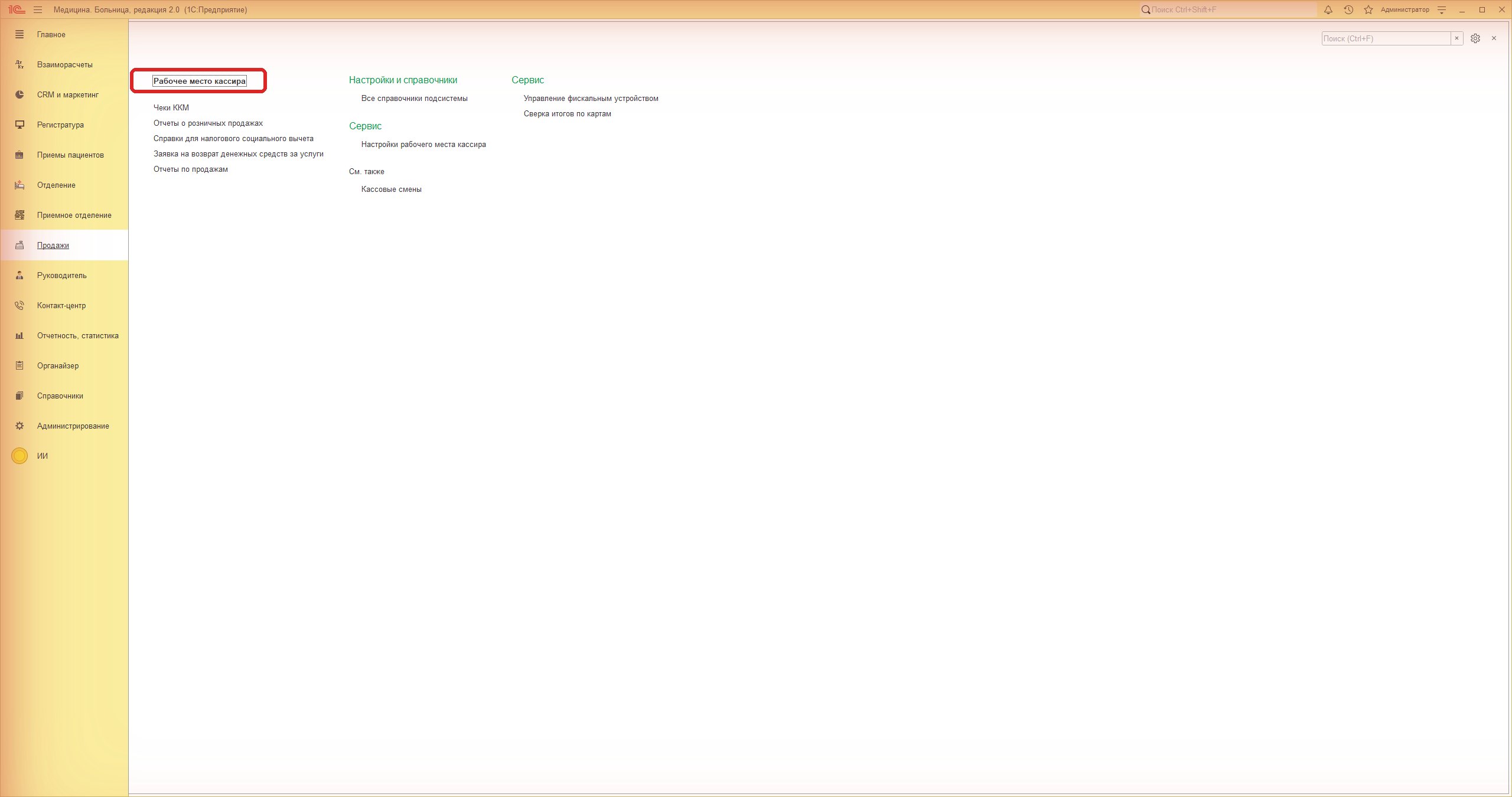Open Заявка на возврат денежных средств
1512x797 pixels.
(239, 153)
